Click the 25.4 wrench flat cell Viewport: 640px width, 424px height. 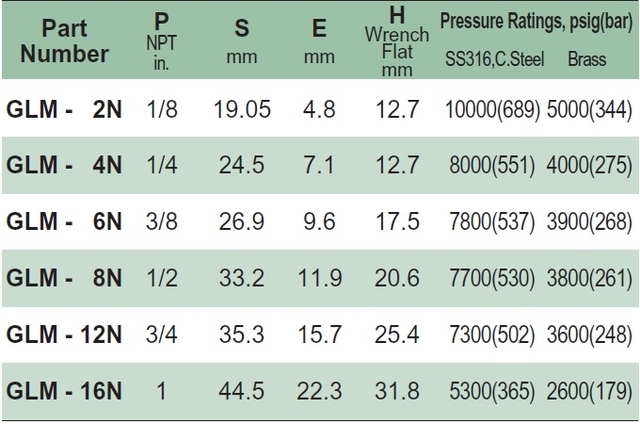click(397, 334)
